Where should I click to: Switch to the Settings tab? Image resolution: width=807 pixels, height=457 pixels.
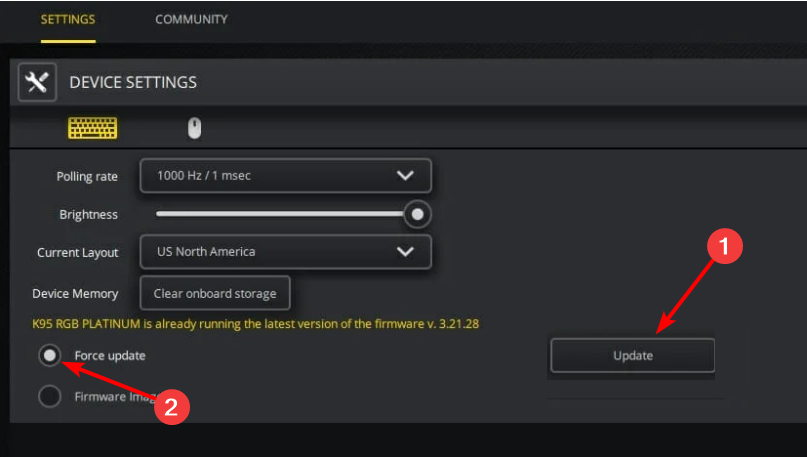pyautogui.click(x=68, y=20)
